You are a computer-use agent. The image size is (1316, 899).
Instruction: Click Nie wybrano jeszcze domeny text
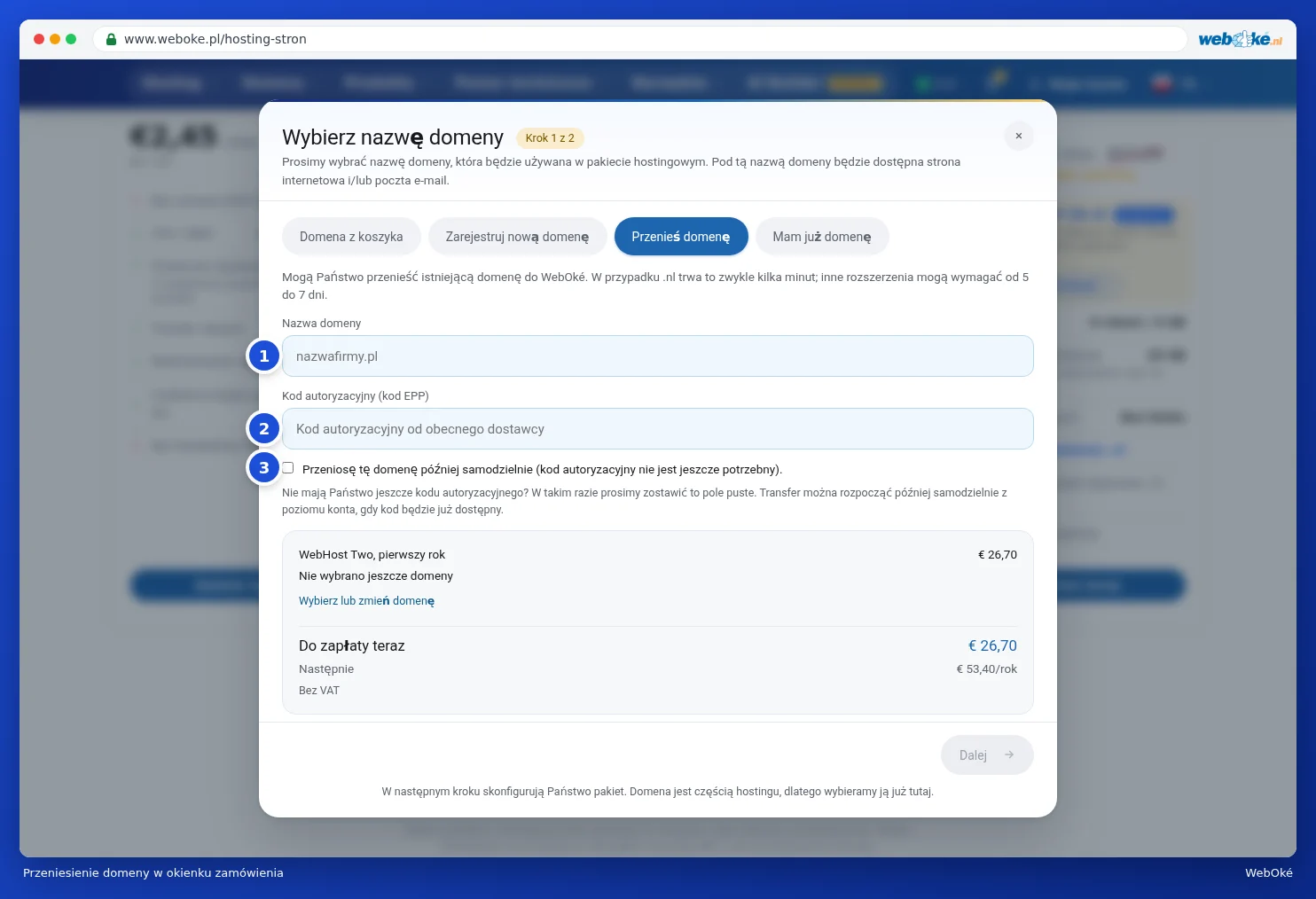376,575
